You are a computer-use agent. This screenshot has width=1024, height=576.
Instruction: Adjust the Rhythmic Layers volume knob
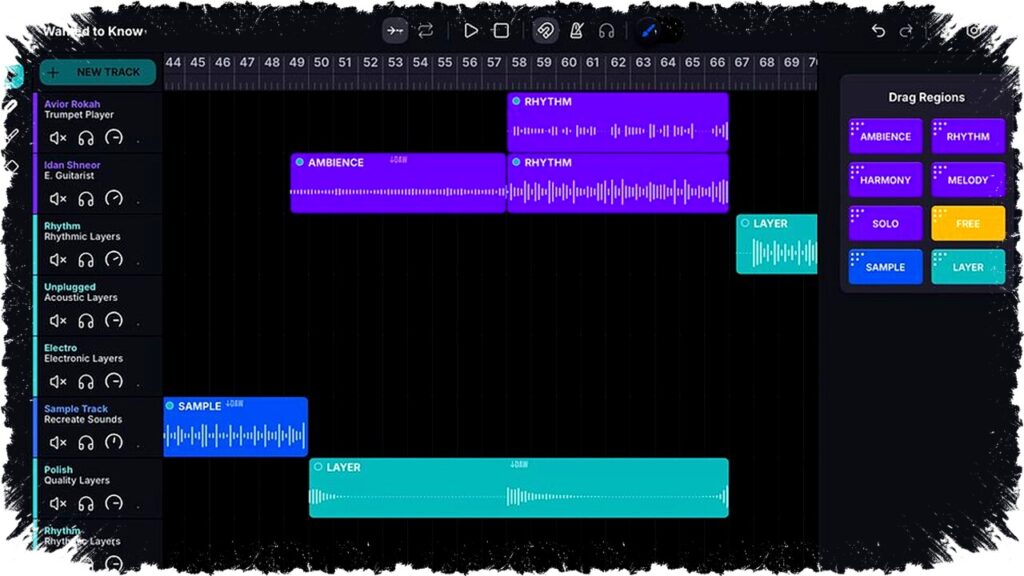tap(114, 259)
